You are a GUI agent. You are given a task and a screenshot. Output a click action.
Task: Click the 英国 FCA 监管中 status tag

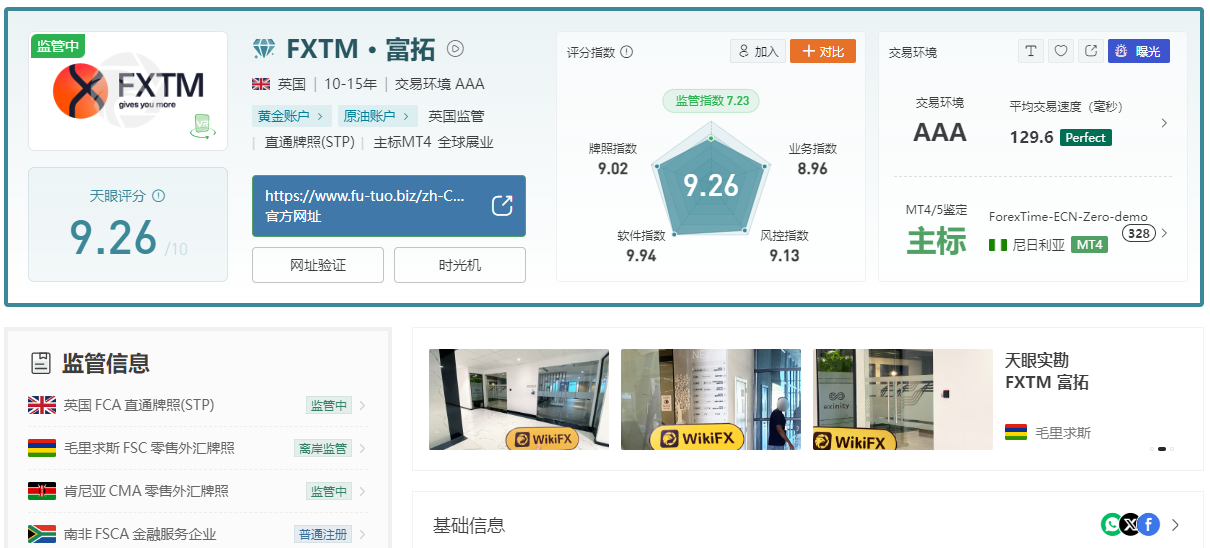tap(329, 405)
